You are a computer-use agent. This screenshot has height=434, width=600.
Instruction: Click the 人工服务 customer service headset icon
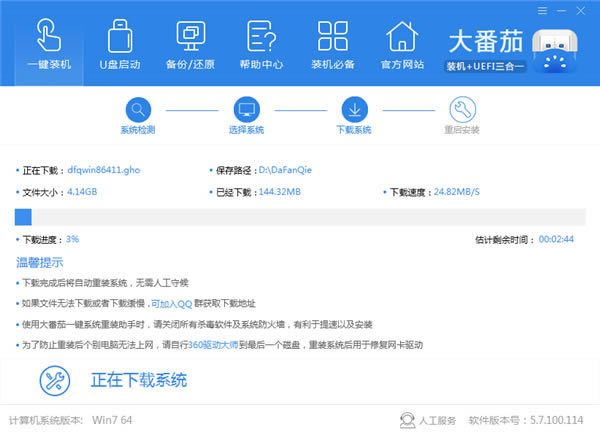[x=408, y=419]
